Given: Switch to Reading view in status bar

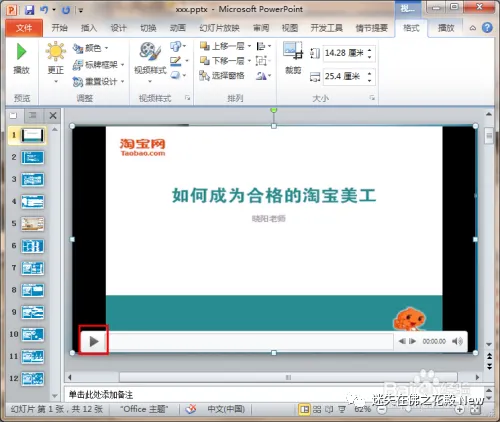Looking at the screenshot, I should [x=329, y=409].
